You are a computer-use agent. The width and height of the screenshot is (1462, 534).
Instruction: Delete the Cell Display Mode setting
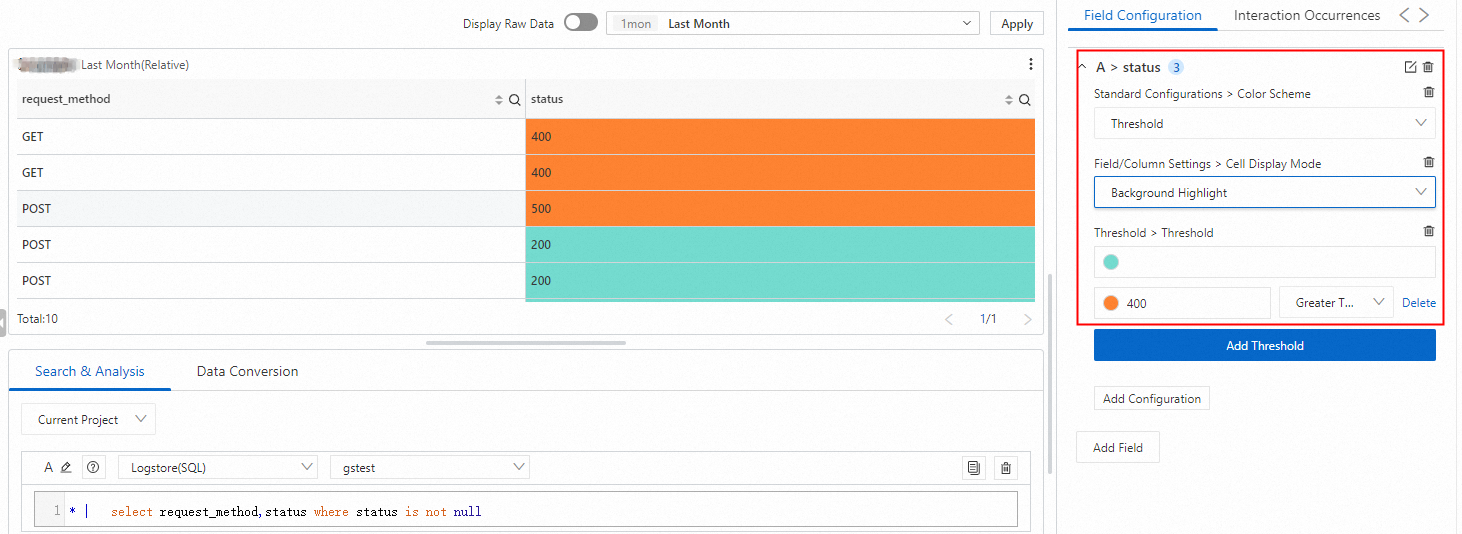pyautogui.click(x=1428, y=163)
